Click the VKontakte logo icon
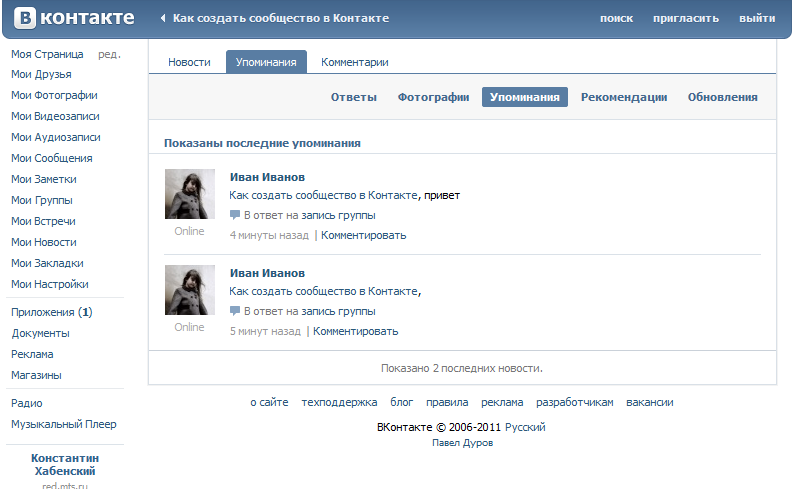Viewport: 799px width, 489px height. (x=25, y=18)
